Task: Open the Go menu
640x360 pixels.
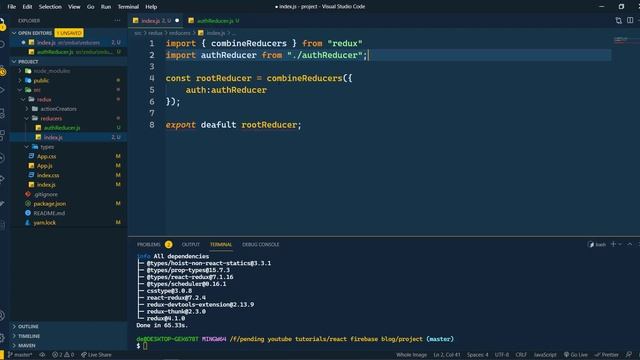Action: (x=90, y=7)
